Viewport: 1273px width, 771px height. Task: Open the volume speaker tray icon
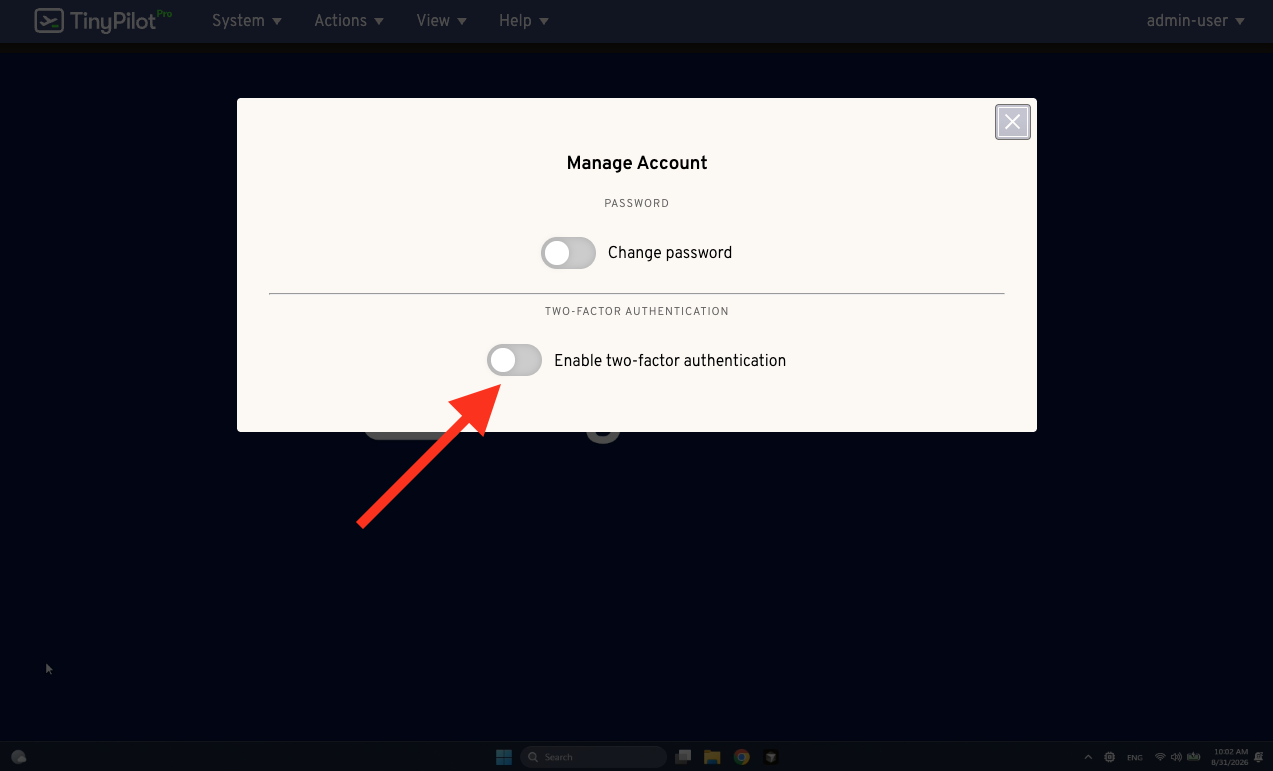pyautogui.click(x=1176, y=757)
